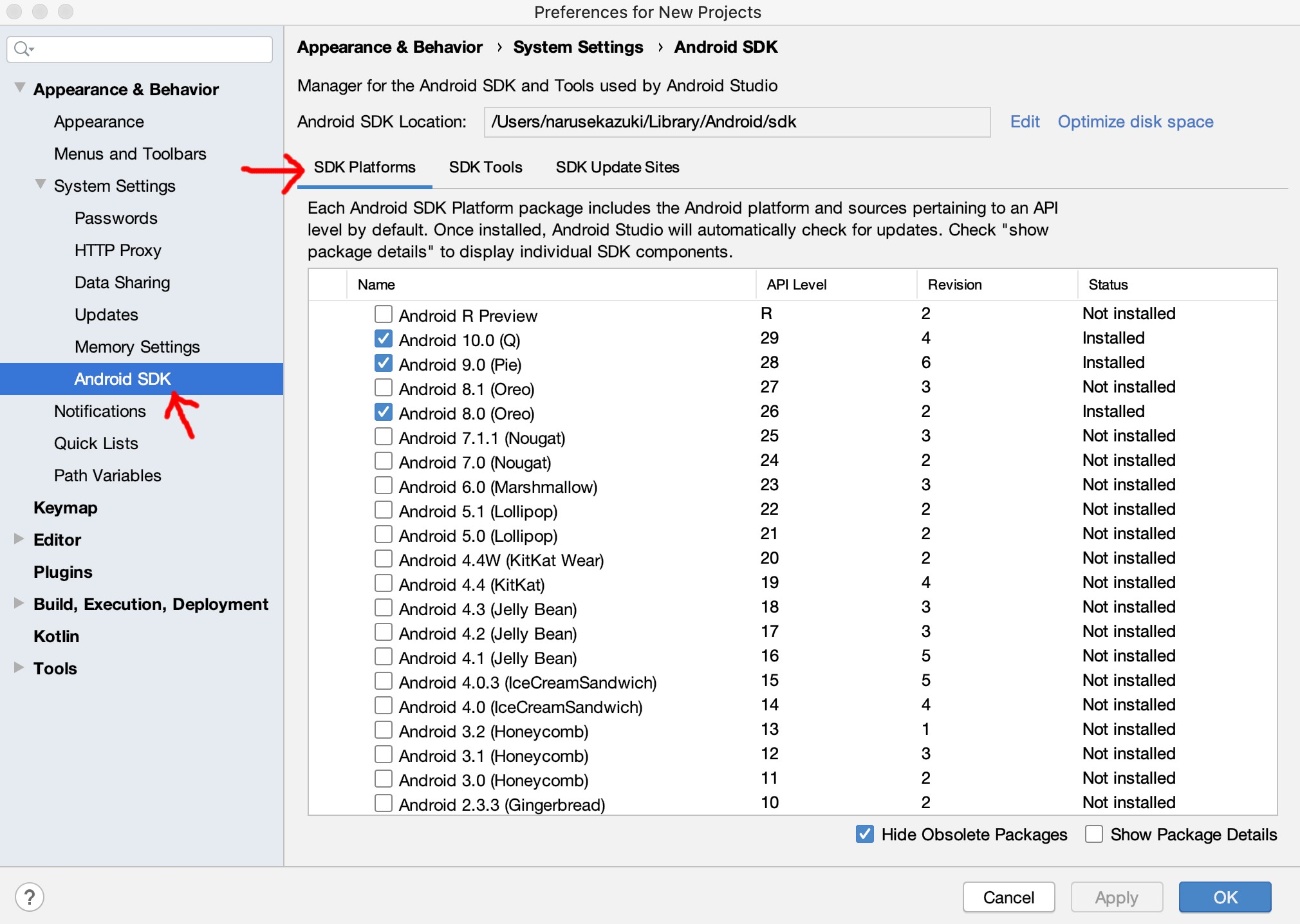Open the SDK Update Sites tab
The image size is (1300, 924).
(x=618, y=167)
